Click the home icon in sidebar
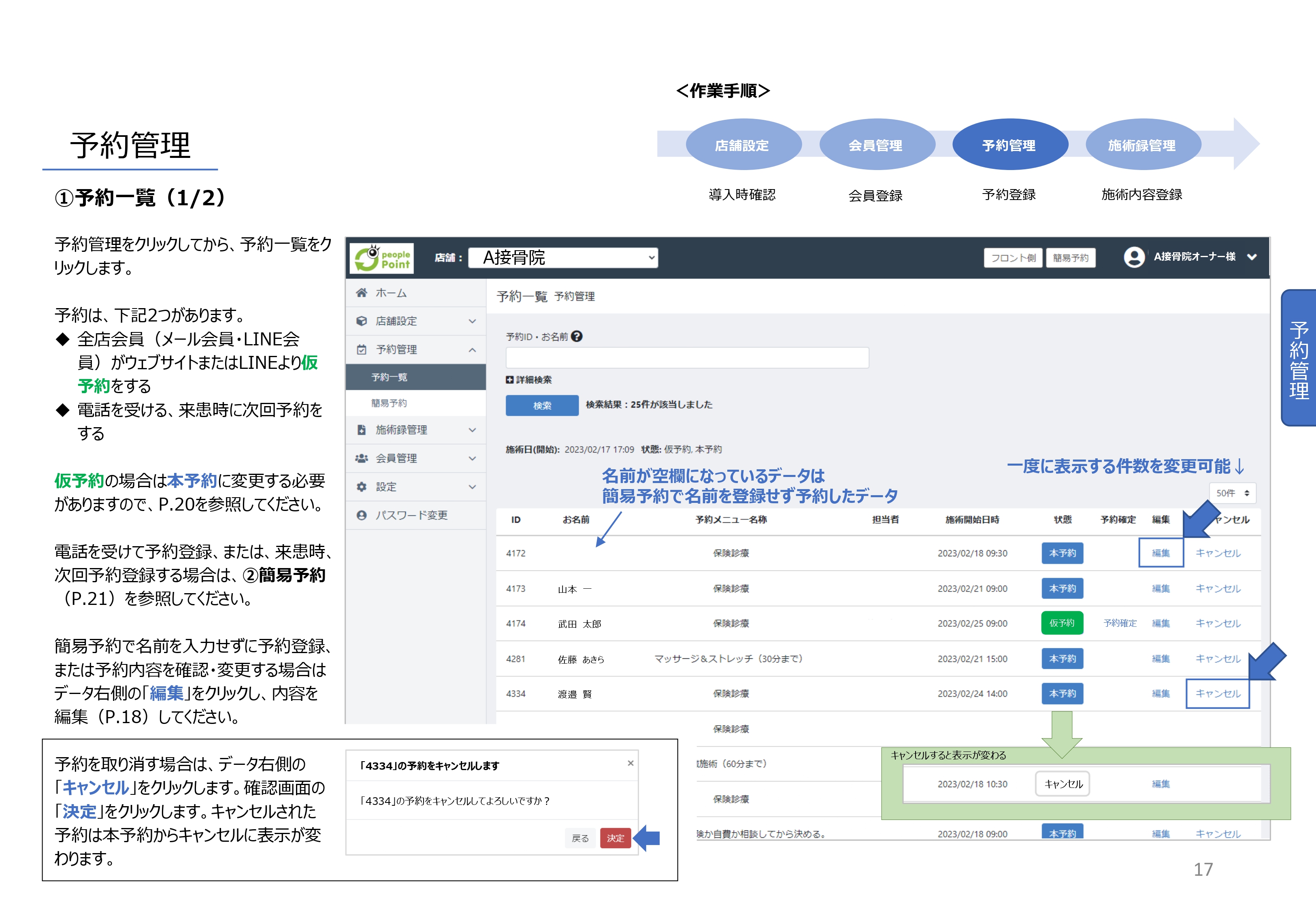1316x911 pixels. pos(361,293)
